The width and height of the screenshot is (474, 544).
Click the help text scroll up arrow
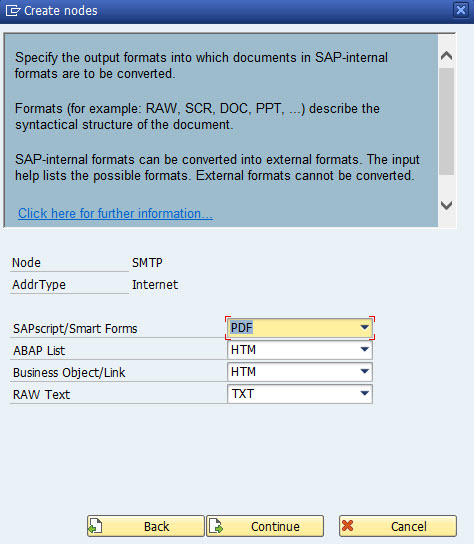(x=446, y=56)
